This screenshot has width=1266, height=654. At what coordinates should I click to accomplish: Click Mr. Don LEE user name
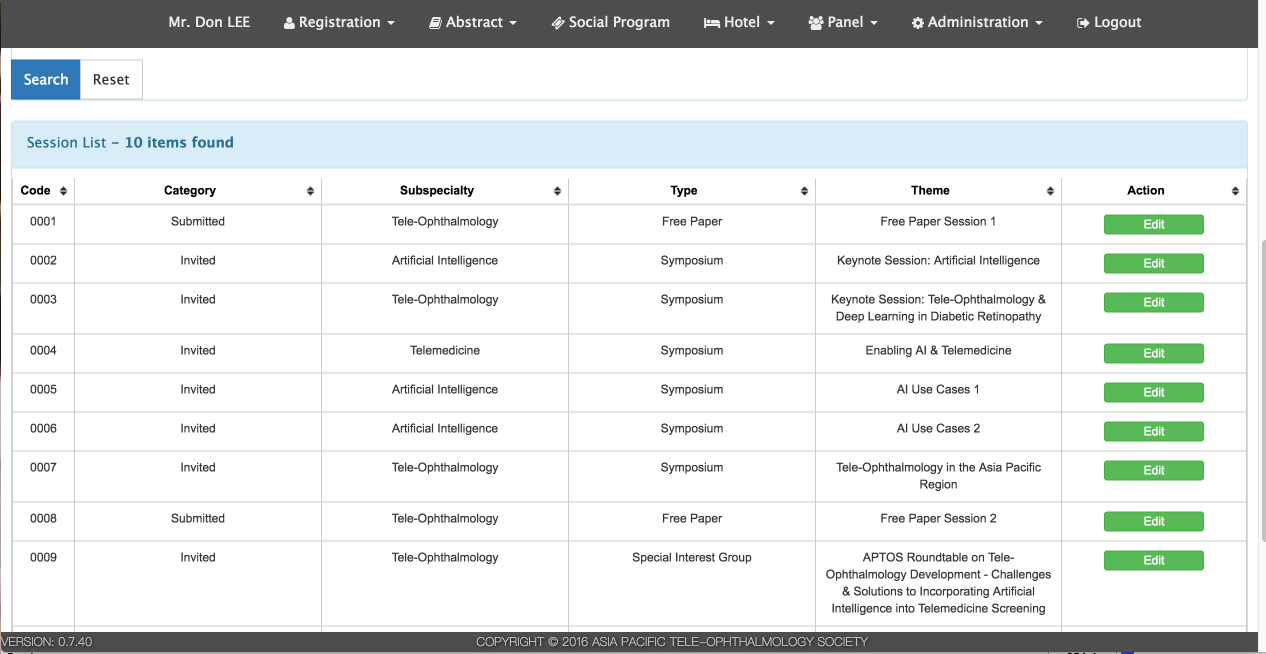(209, 22)
